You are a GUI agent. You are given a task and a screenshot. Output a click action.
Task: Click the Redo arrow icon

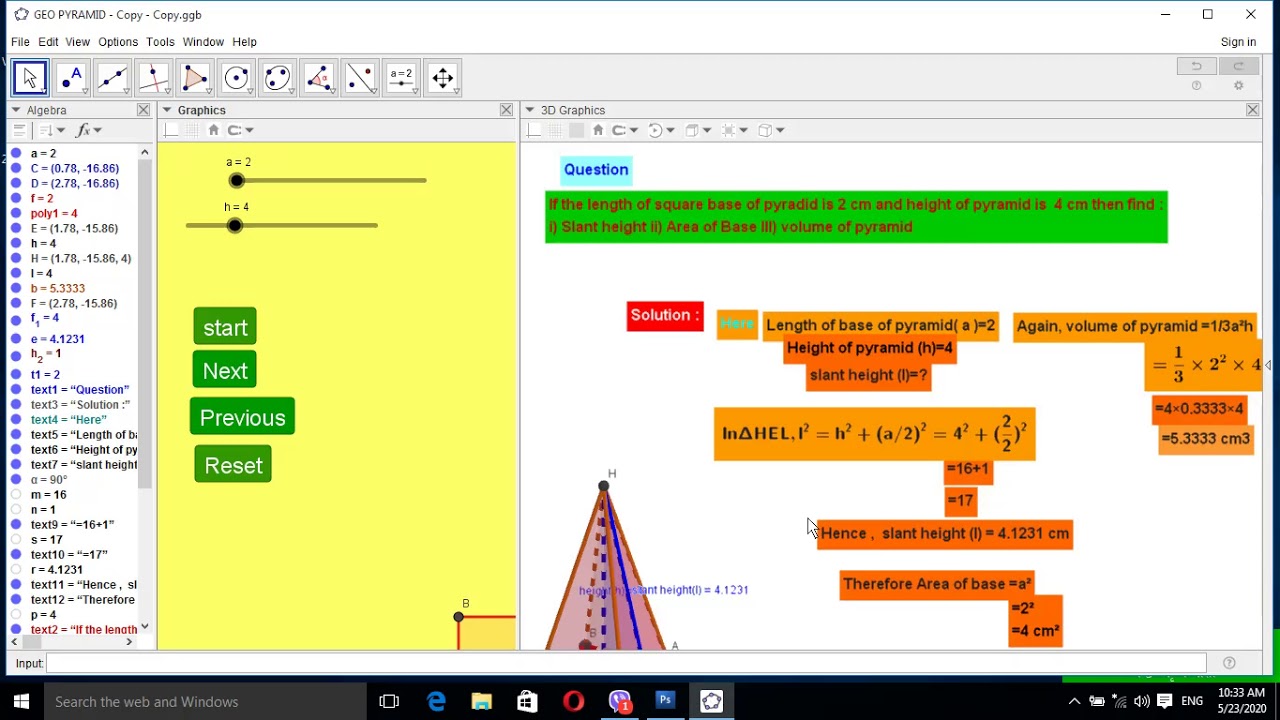tap(1238, 66)
